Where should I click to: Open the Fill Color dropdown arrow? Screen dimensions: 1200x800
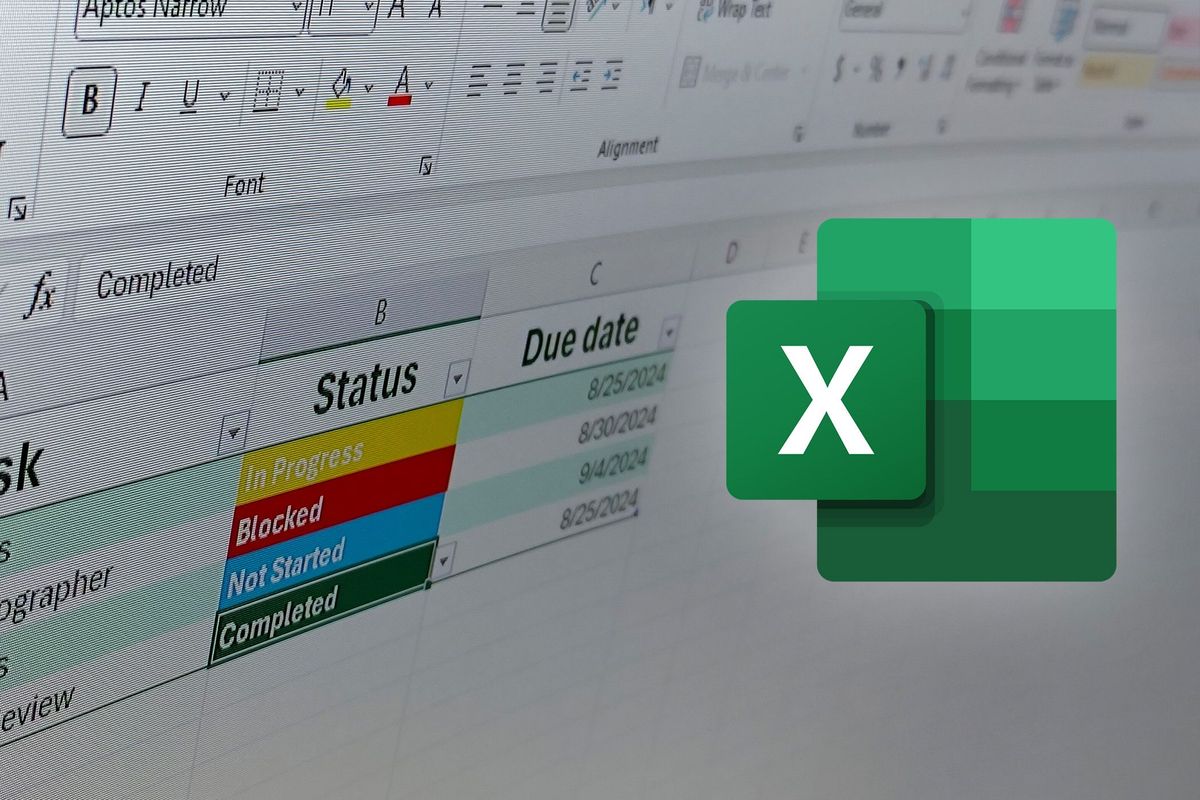tap(368, 88)
